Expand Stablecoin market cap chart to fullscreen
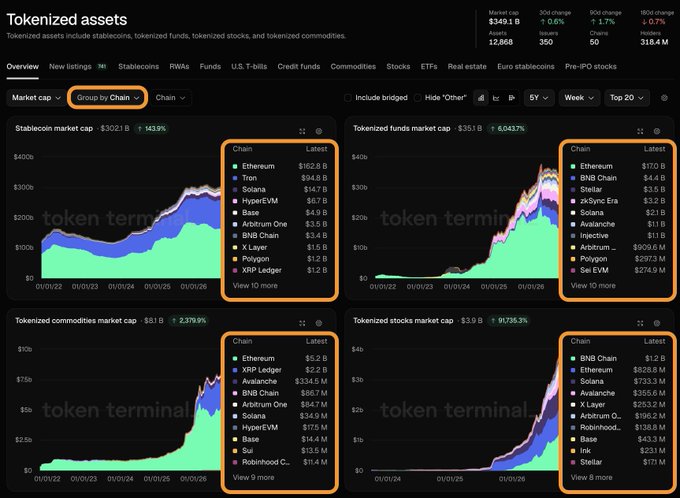Image resolution: width=680 pixels, height=498 pixels. point(302,131)
